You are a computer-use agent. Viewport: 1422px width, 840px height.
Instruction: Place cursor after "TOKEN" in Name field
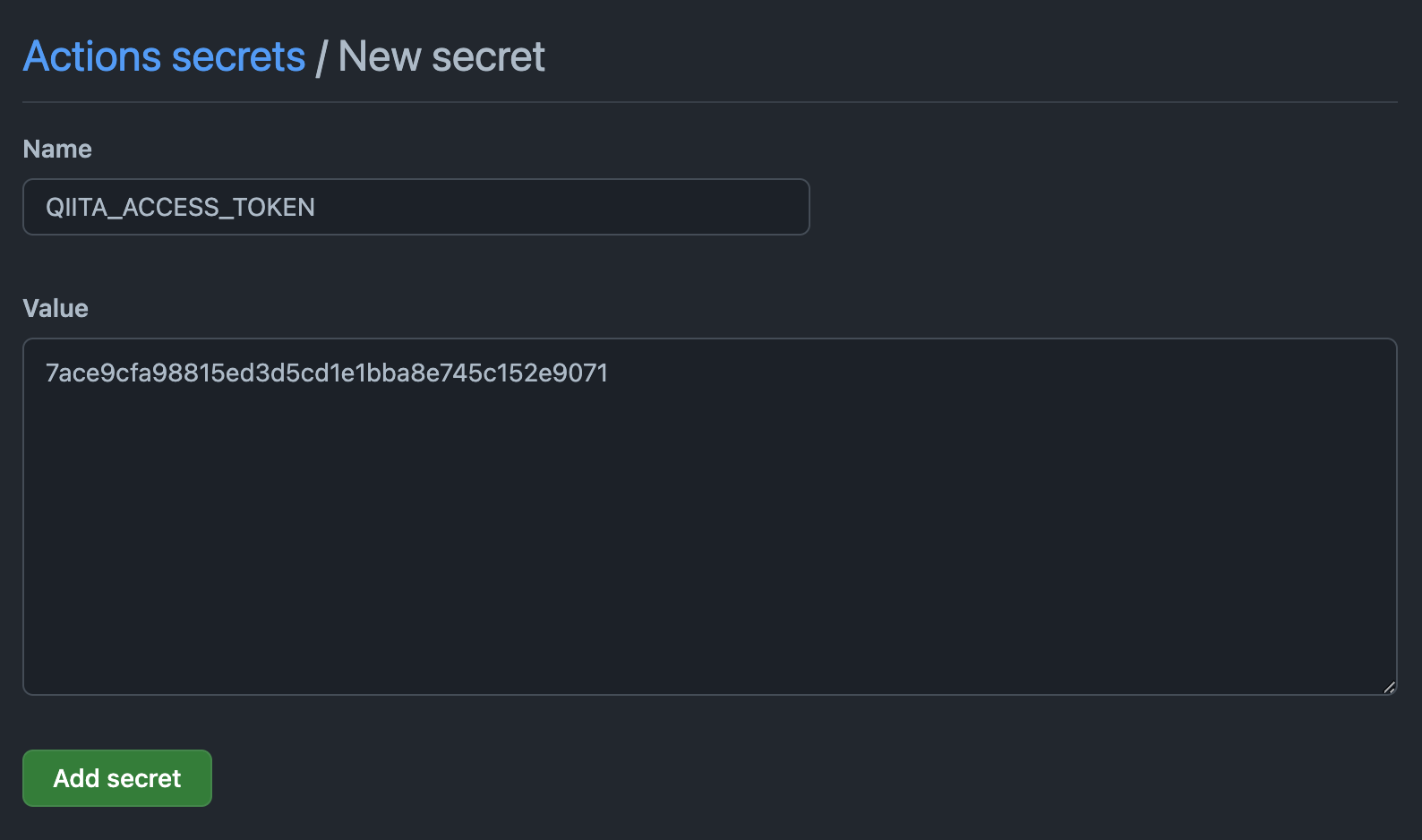pos(316,208)
